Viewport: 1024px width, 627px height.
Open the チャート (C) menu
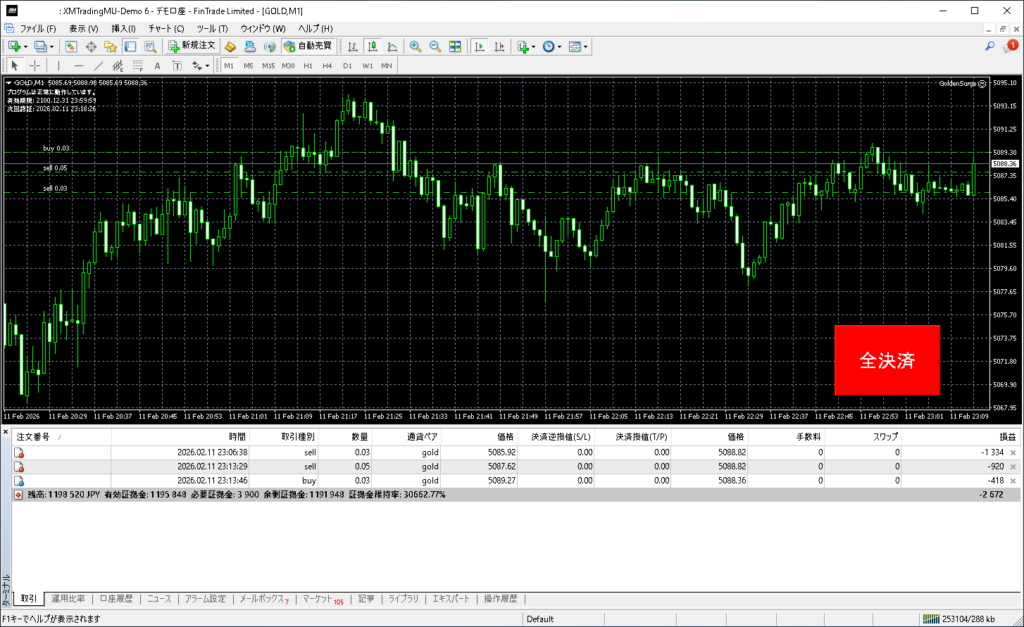[x=165, y=28]
